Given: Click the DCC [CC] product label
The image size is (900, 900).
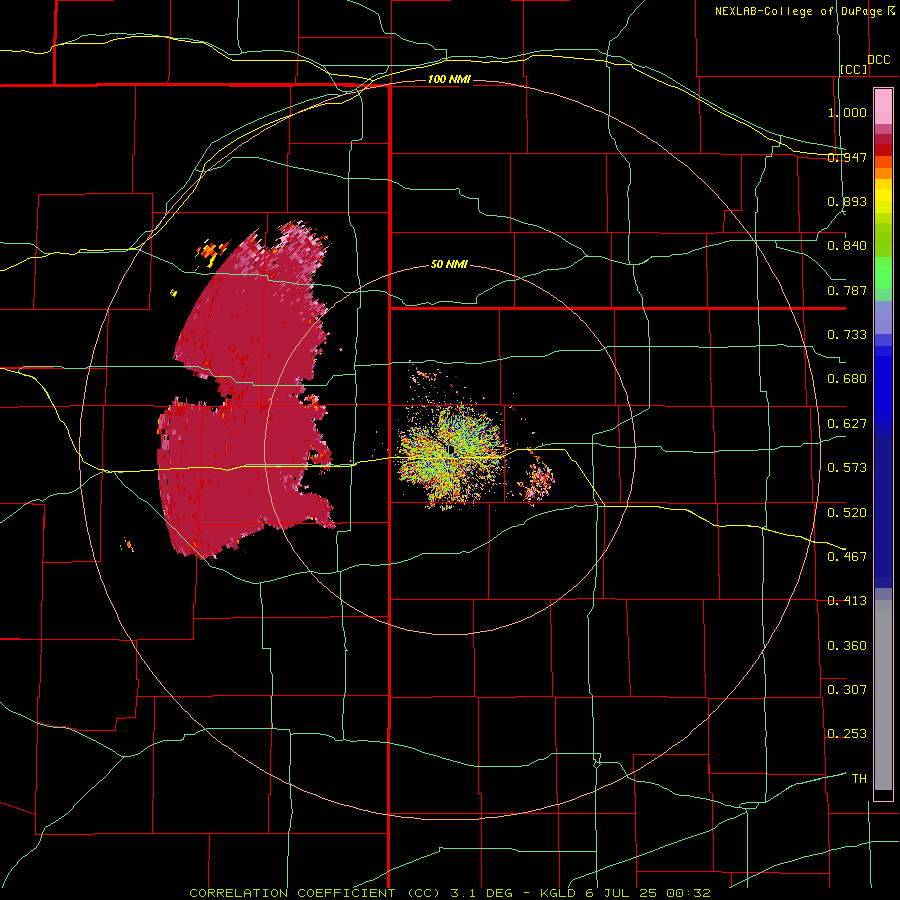Looking at the screenshot, I should pos(864,64).
